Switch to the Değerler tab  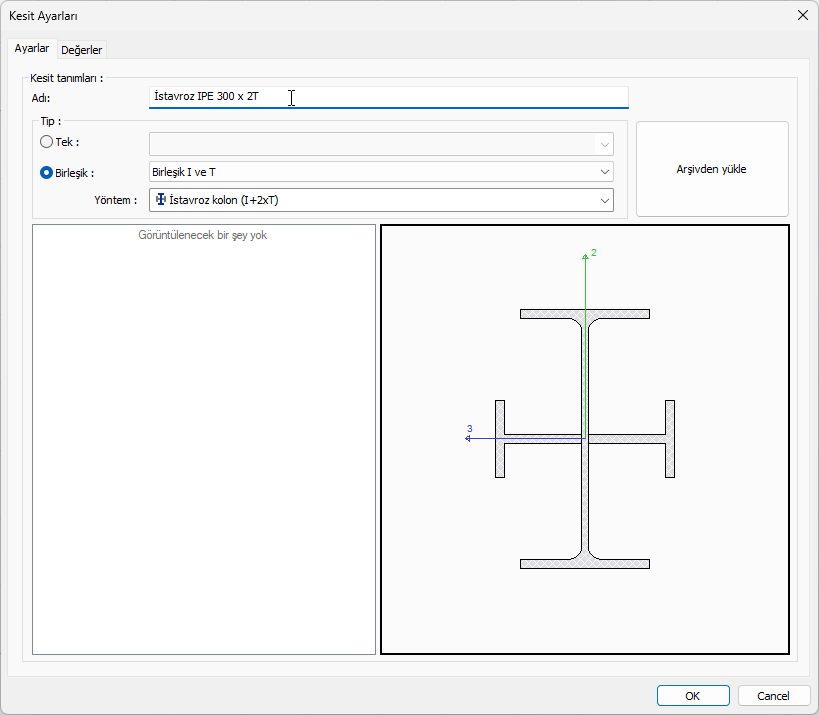(x=82, y=50)
